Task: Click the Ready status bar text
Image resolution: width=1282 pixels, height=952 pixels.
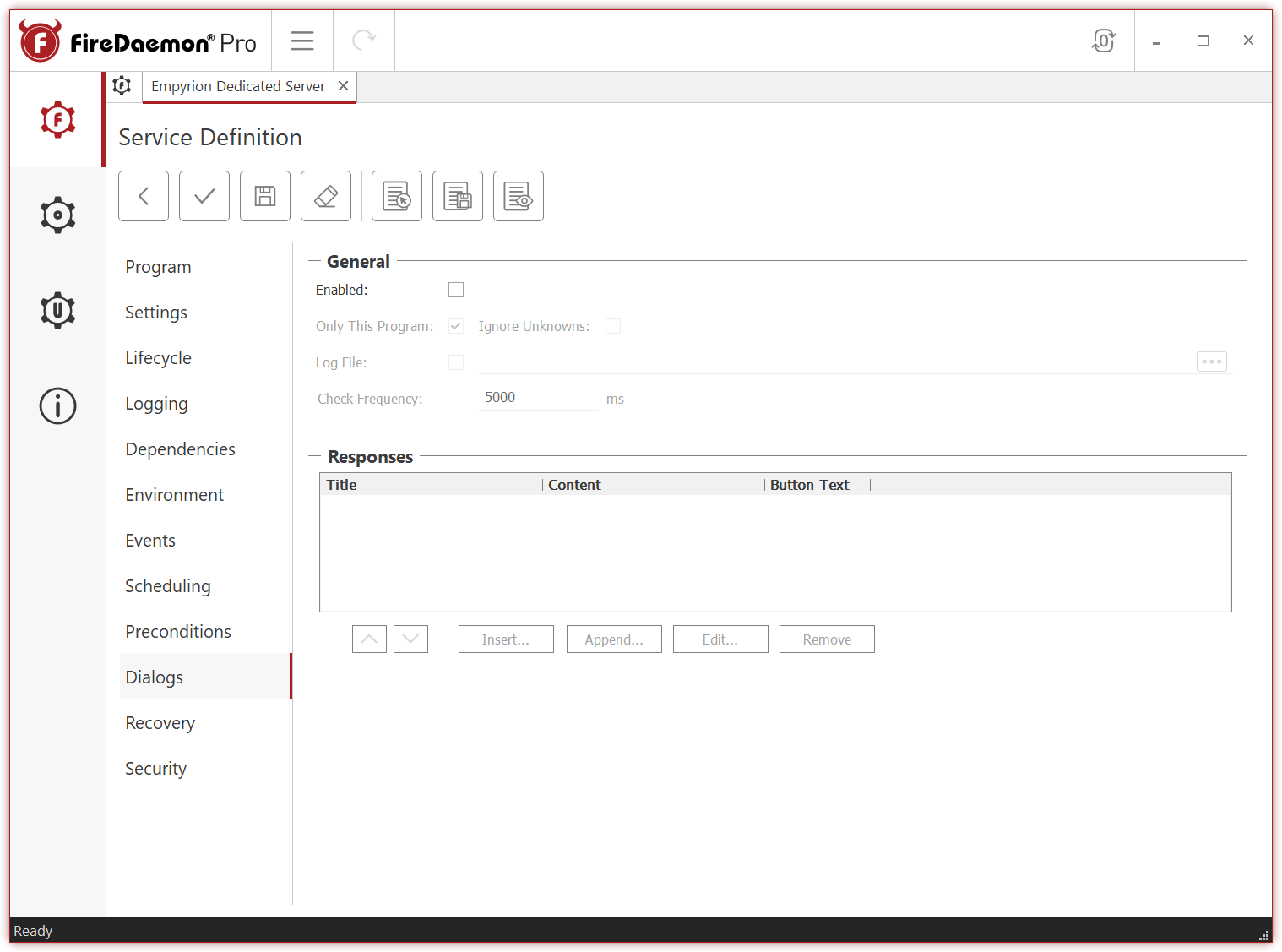Action: [33, 931]
